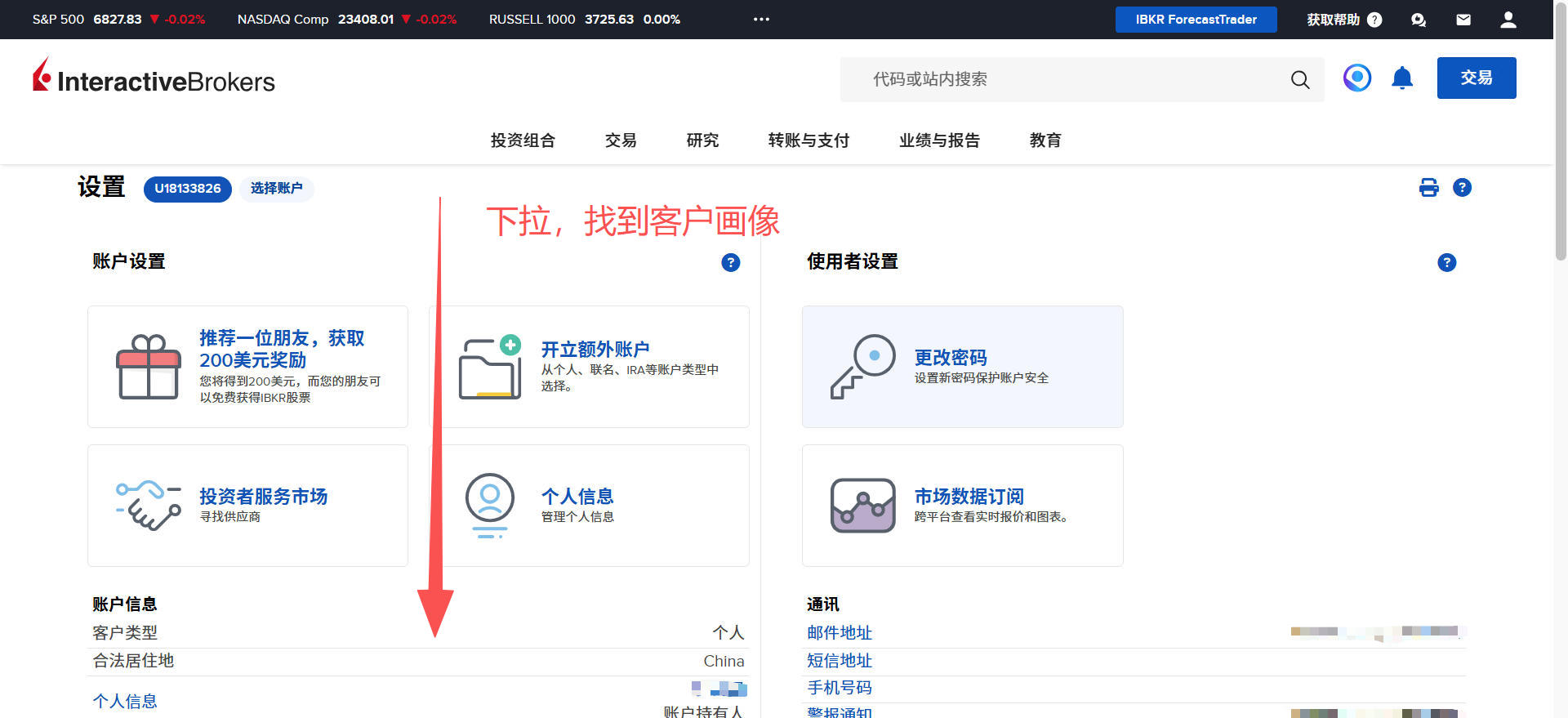Open the 转账与支付 menu
Image resolution: width=1568 pixels, height=718 pixels.
[808, 140]
